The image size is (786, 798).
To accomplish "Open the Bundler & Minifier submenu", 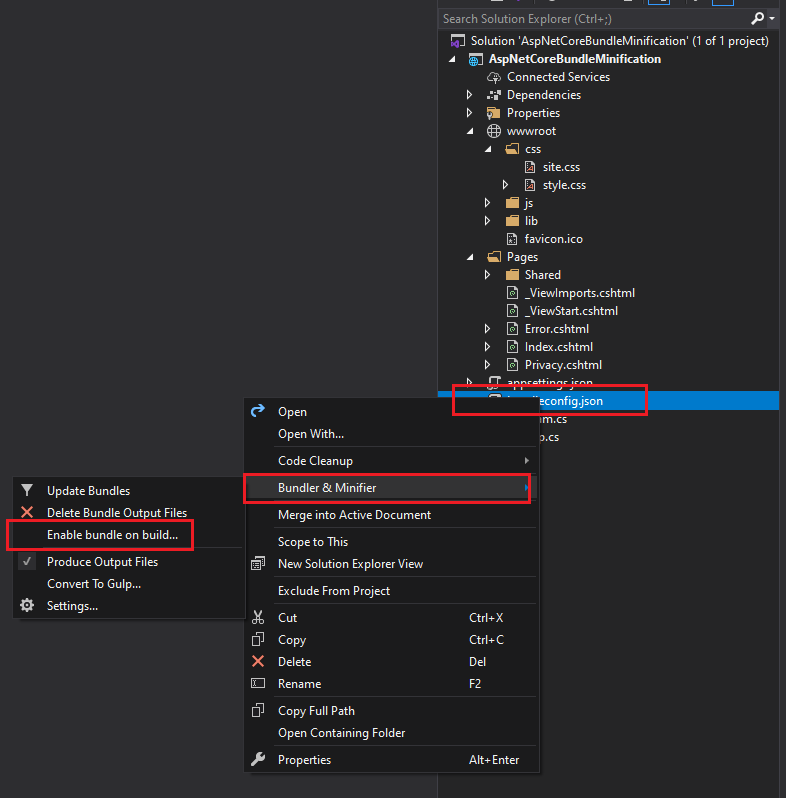I will (391, 488).
